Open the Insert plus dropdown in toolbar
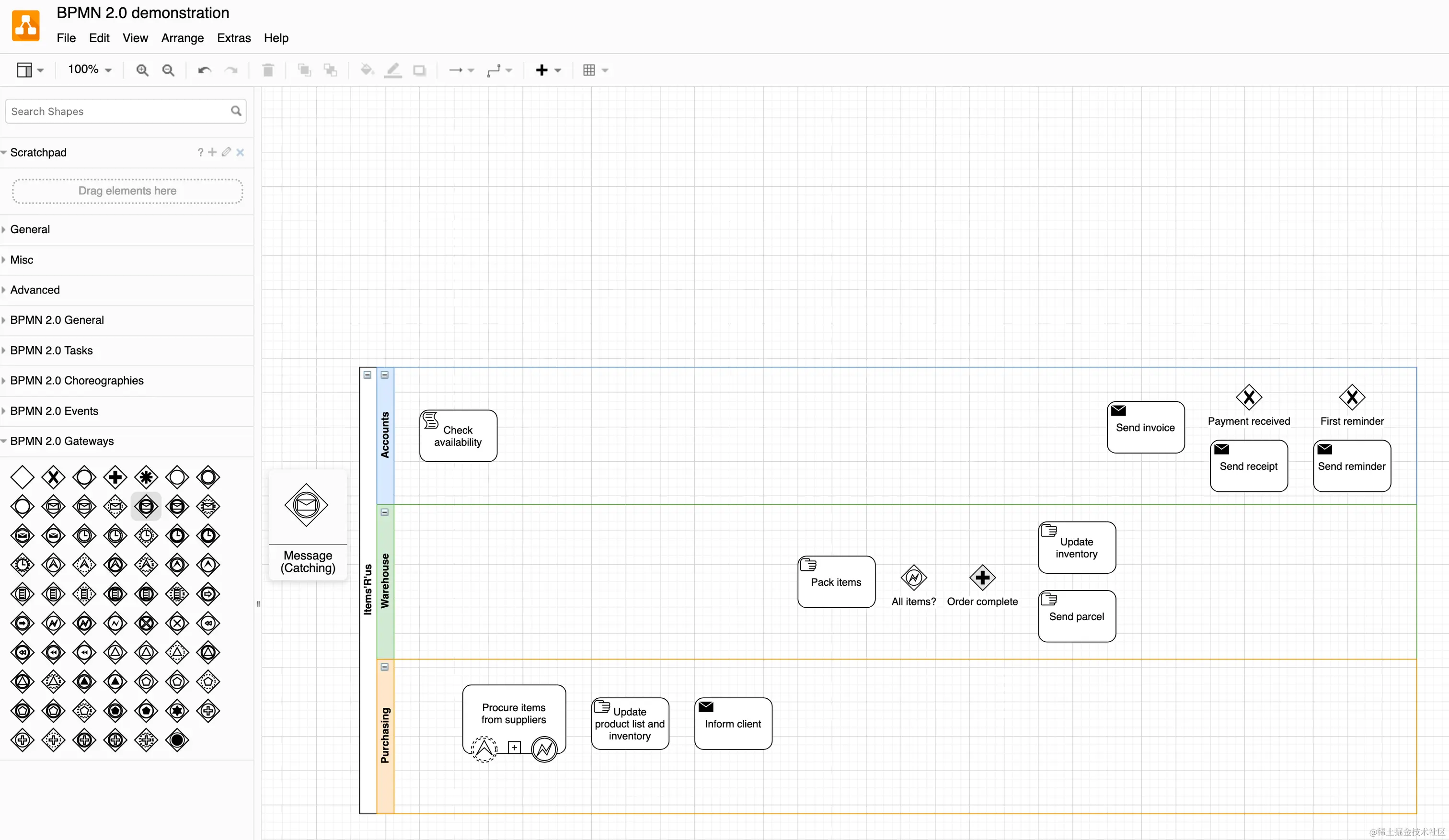 coord(547,70)
